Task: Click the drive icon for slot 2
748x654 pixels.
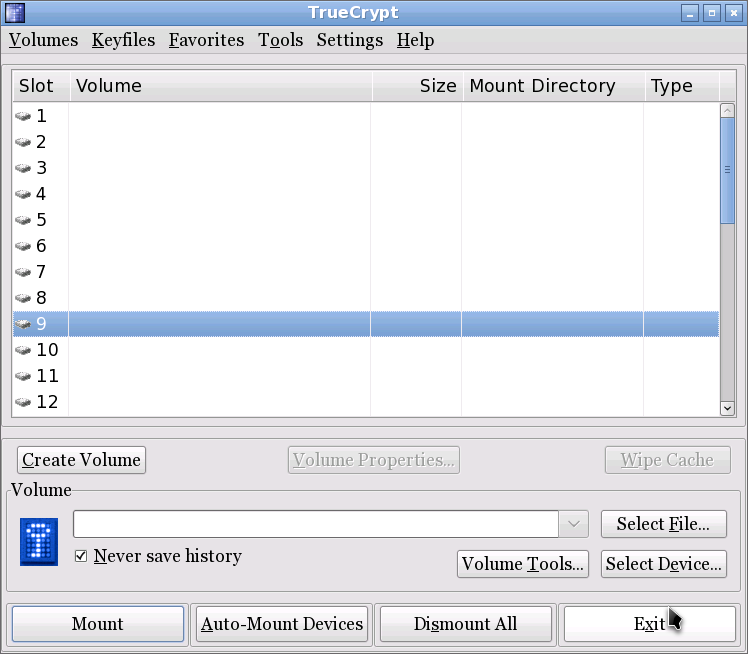Action: 23,142
